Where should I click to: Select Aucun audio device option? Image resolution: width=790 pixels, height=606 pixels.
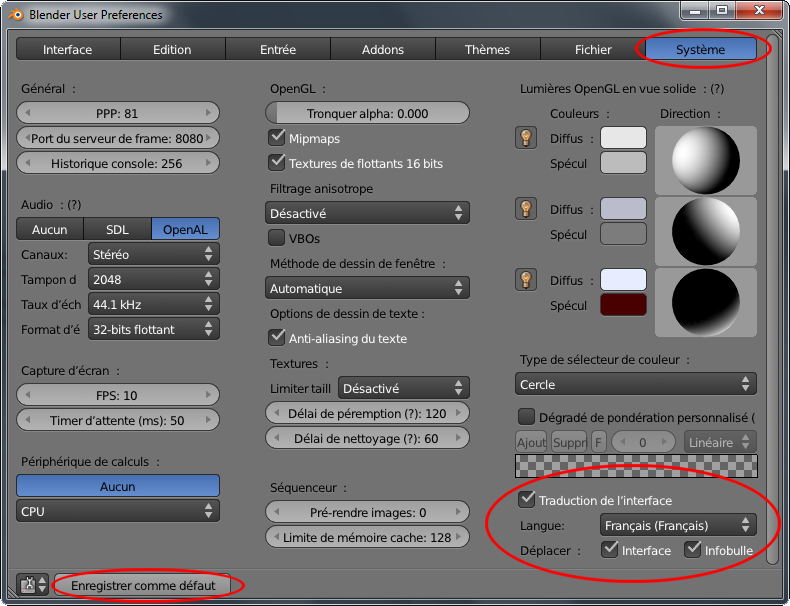50,229
